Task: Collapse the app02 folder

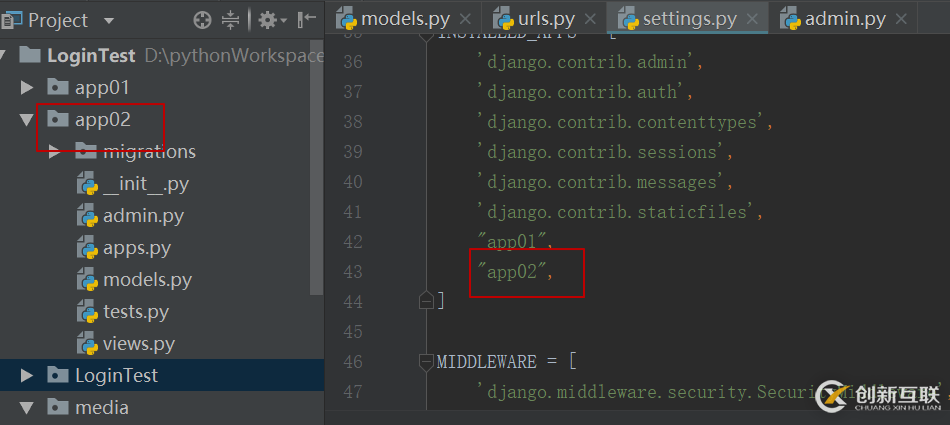Action: (x=27, y=120)
